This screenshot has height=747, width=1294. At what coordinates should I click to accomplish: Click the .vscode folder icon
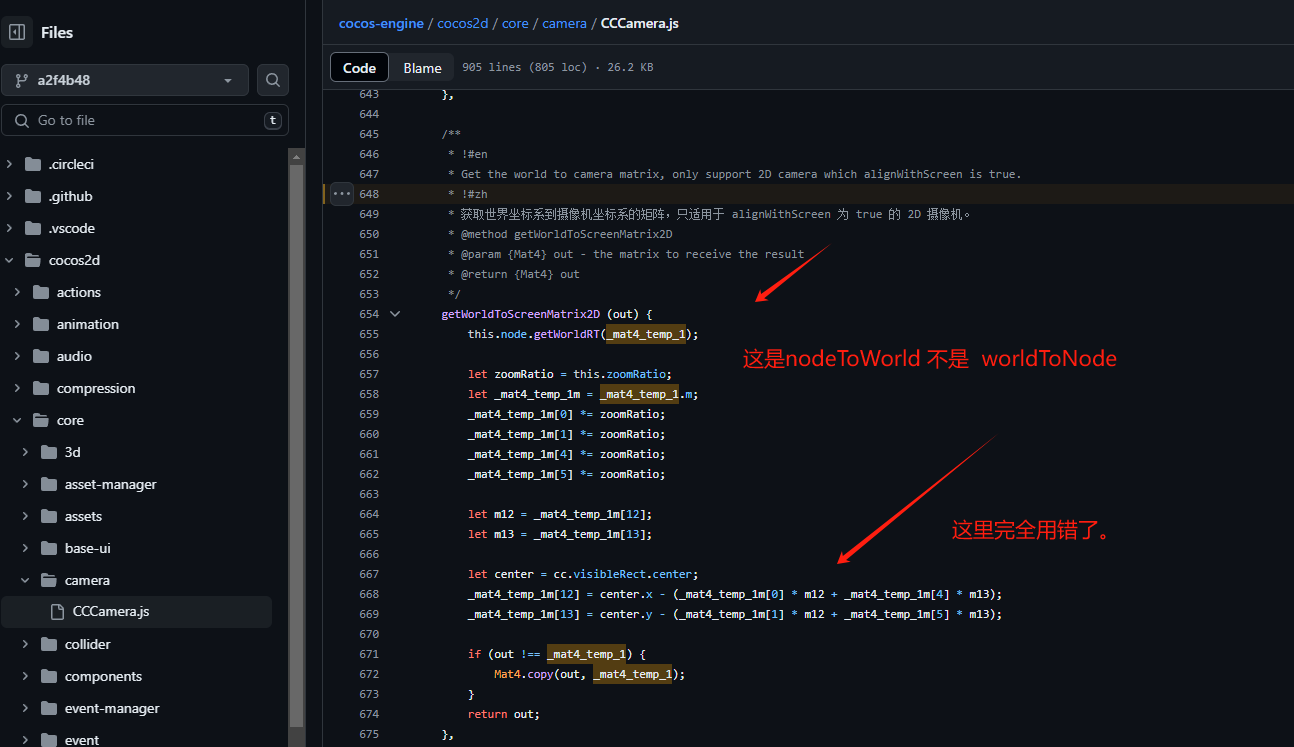click(x=33, y=228)
